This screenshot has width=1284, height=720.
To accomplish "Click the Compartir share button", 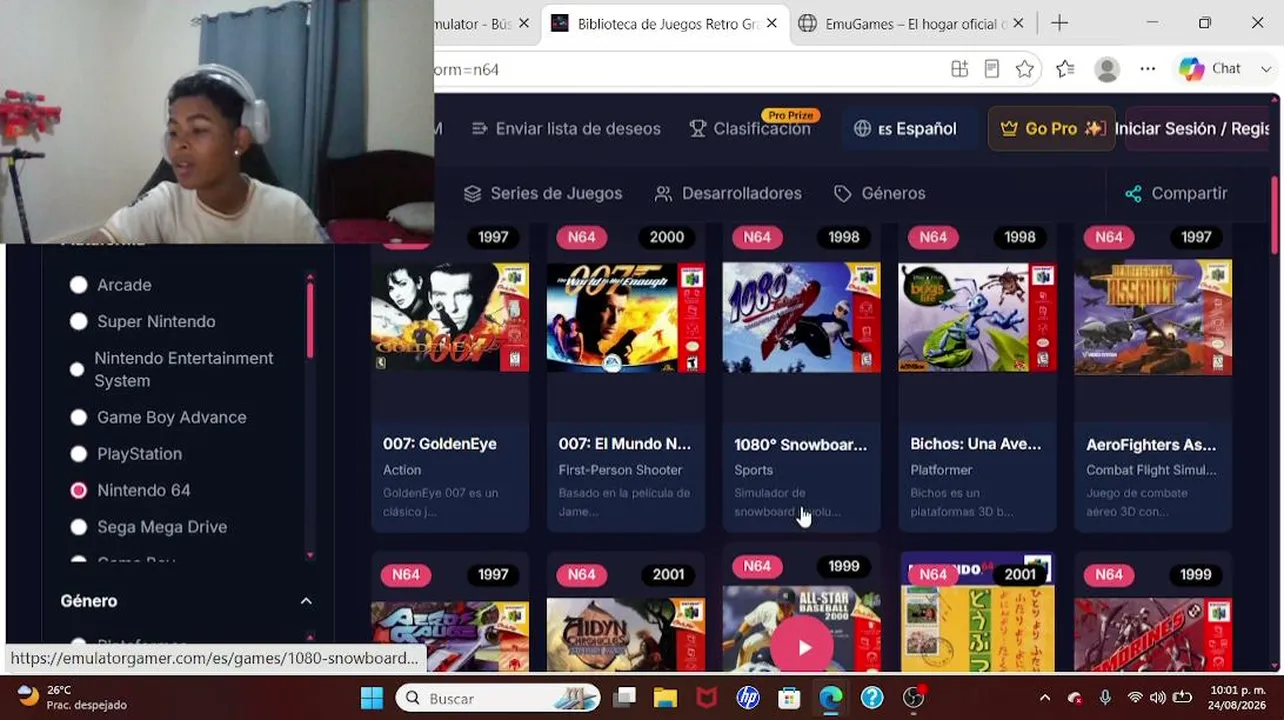I will (x=1177, y=193).
